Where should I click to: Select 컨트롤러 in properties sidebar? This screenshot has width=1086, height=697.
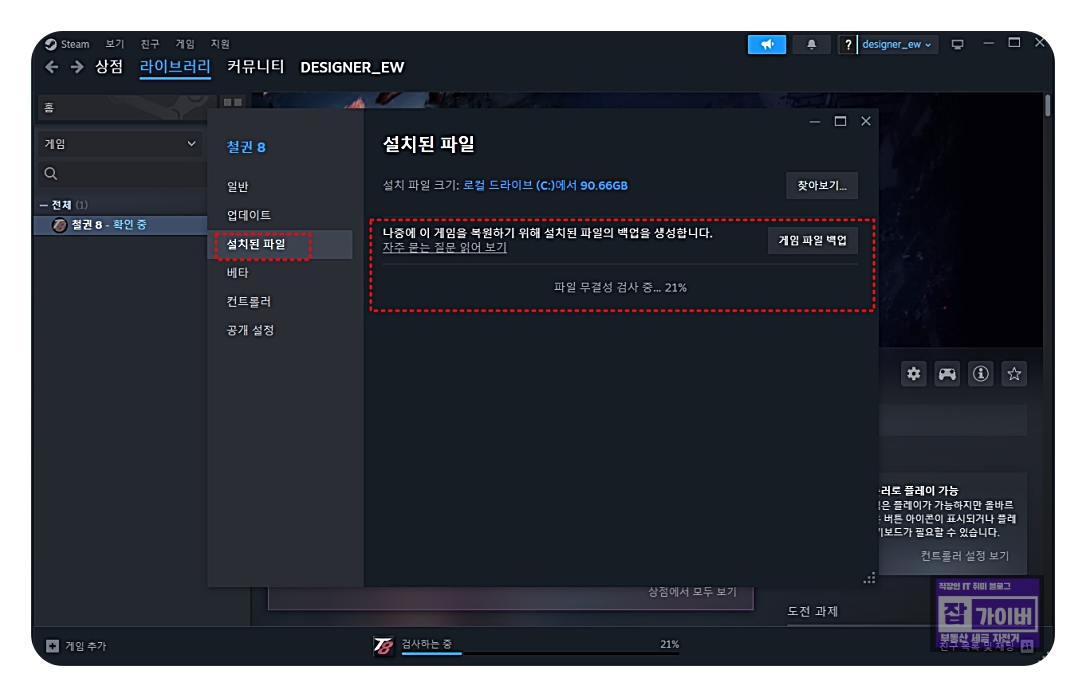pyautogui.click(x=249, y=302)
